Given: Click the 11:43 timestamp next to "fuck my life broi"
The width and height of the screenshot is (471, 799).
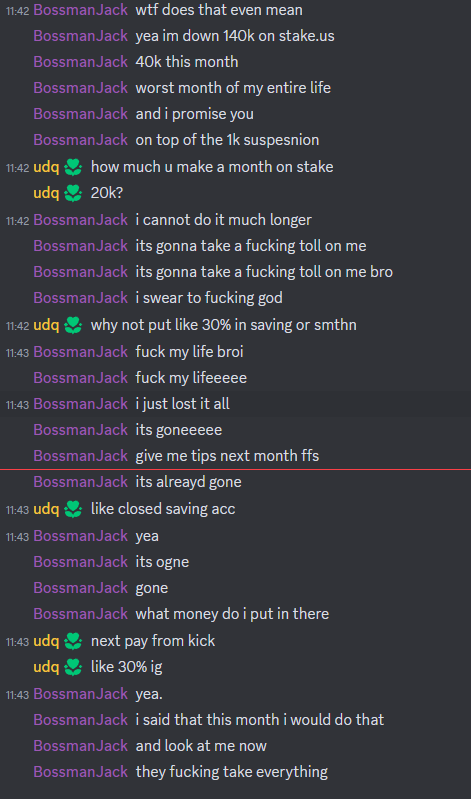Looking at the screenshot, I should 17,352.
